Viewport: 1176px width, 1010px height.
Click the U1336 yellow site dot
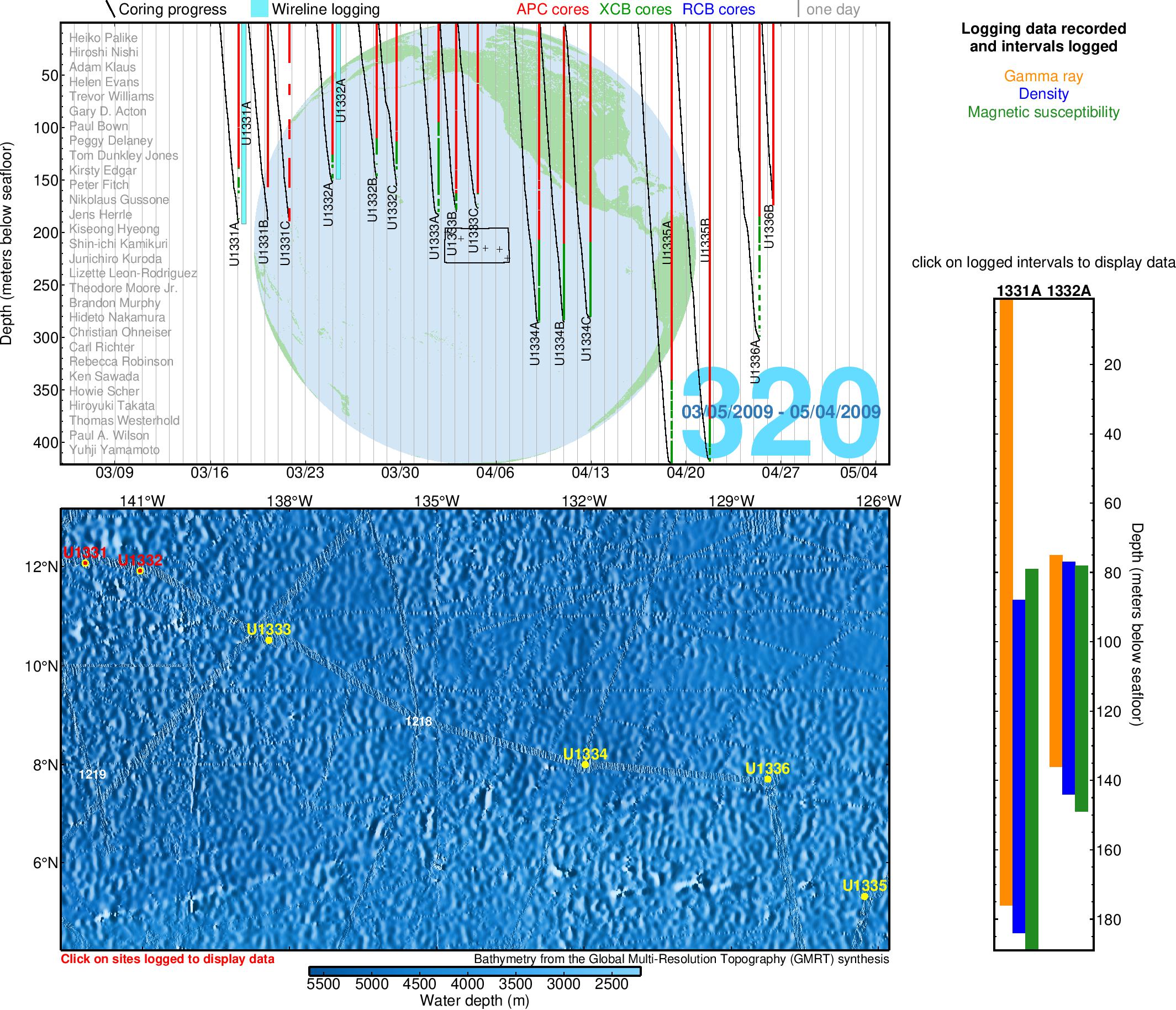(x=767, y=779)
